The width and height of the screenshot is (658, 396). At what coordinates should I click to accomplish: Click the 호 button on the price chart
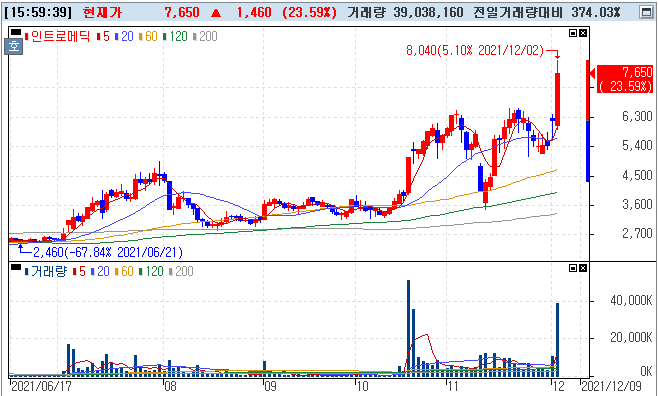pos(14,46)
